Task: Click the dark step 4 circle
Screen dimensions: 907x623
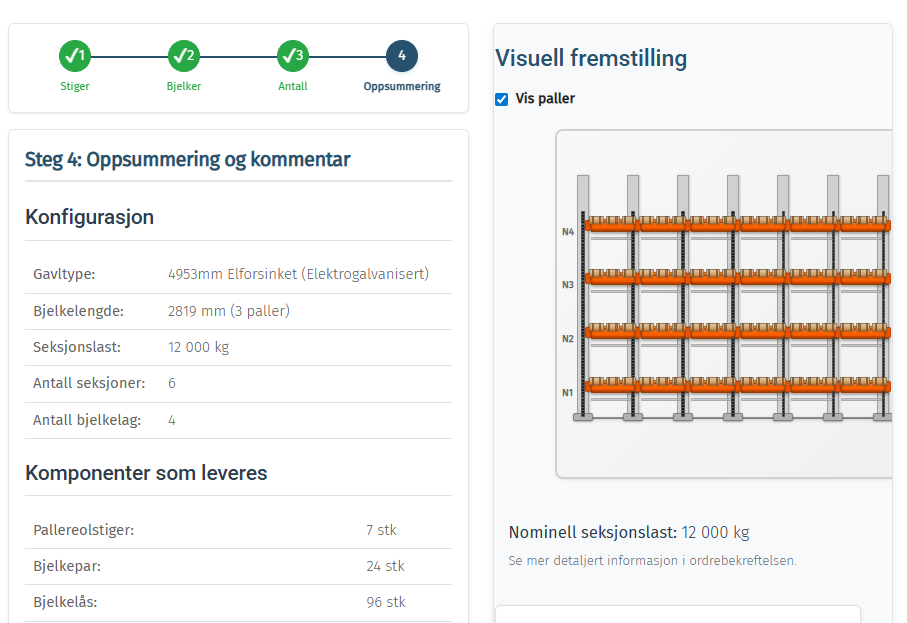Action: point(402,56)
